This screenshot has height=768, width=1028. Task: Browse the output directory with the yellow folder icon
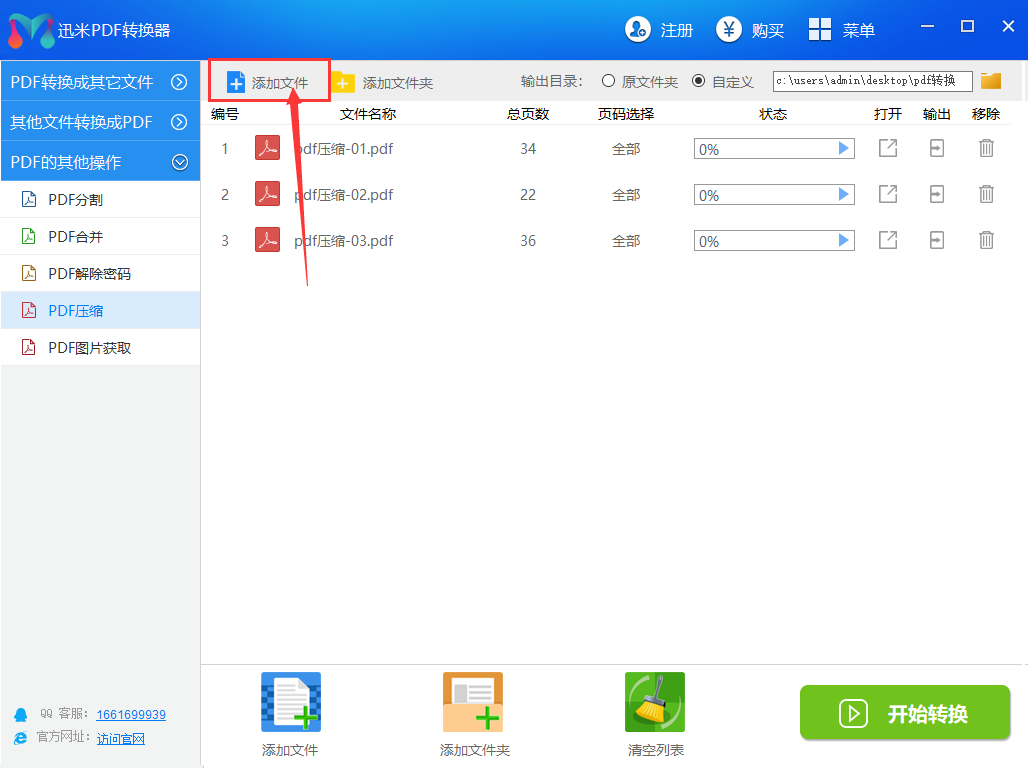coord(991,81)
